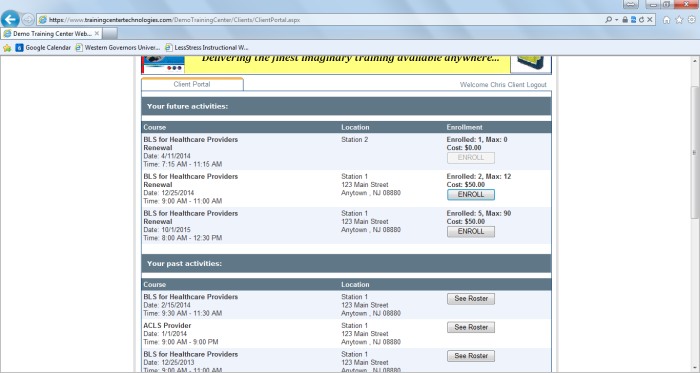Click the favorites bar add star icon
This screenshot has height=373, width=700.
[7, 47]
